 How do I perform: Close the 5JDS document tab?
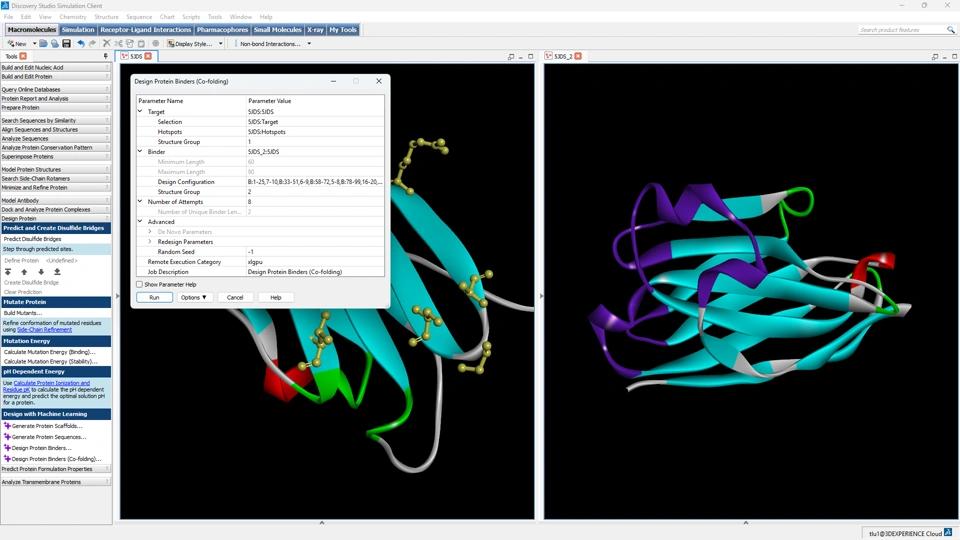tap(148, 56)
